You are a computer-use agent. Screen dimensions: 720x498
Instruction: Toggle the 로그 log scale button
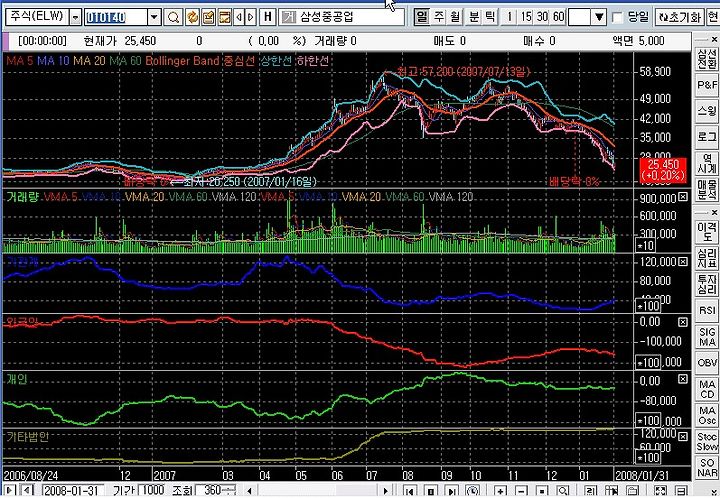tap(707, 136)
